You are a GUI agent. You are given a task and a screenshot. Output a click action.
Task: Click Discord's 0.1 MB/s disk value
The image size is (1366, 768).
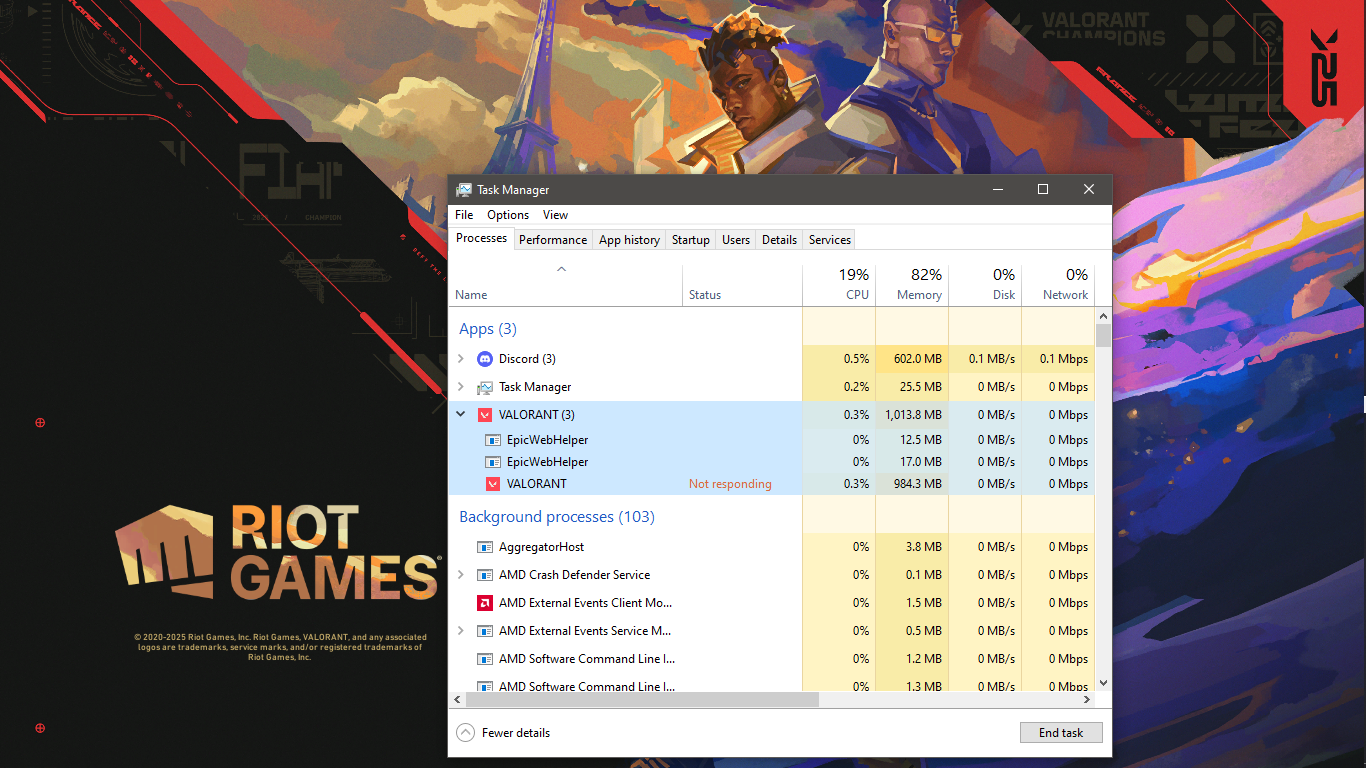[x=992, y=359]
